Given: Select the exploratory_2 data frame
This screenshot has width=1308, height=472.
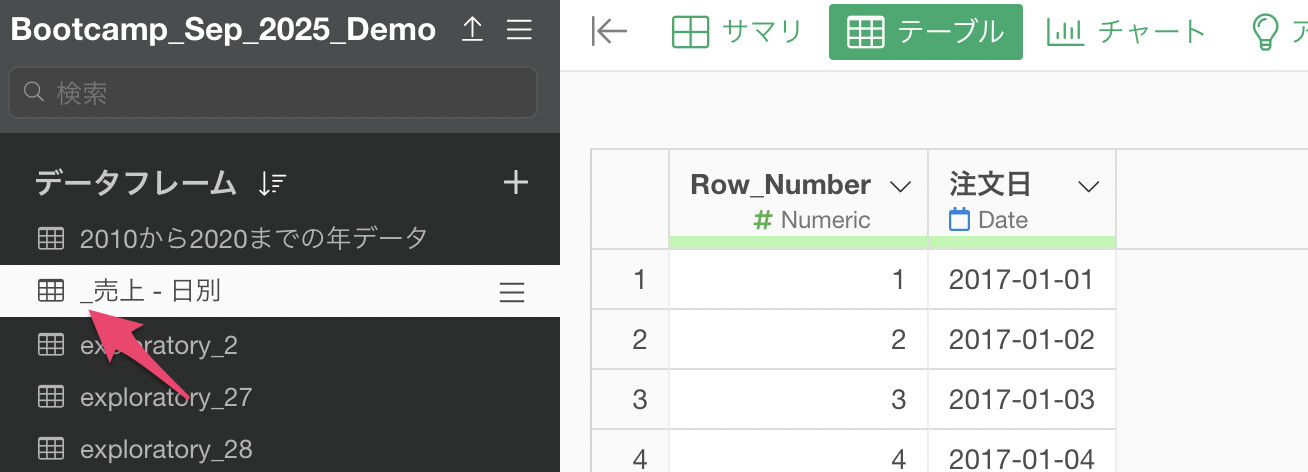Looking at the screenshot, I should [x=158, y=345].
